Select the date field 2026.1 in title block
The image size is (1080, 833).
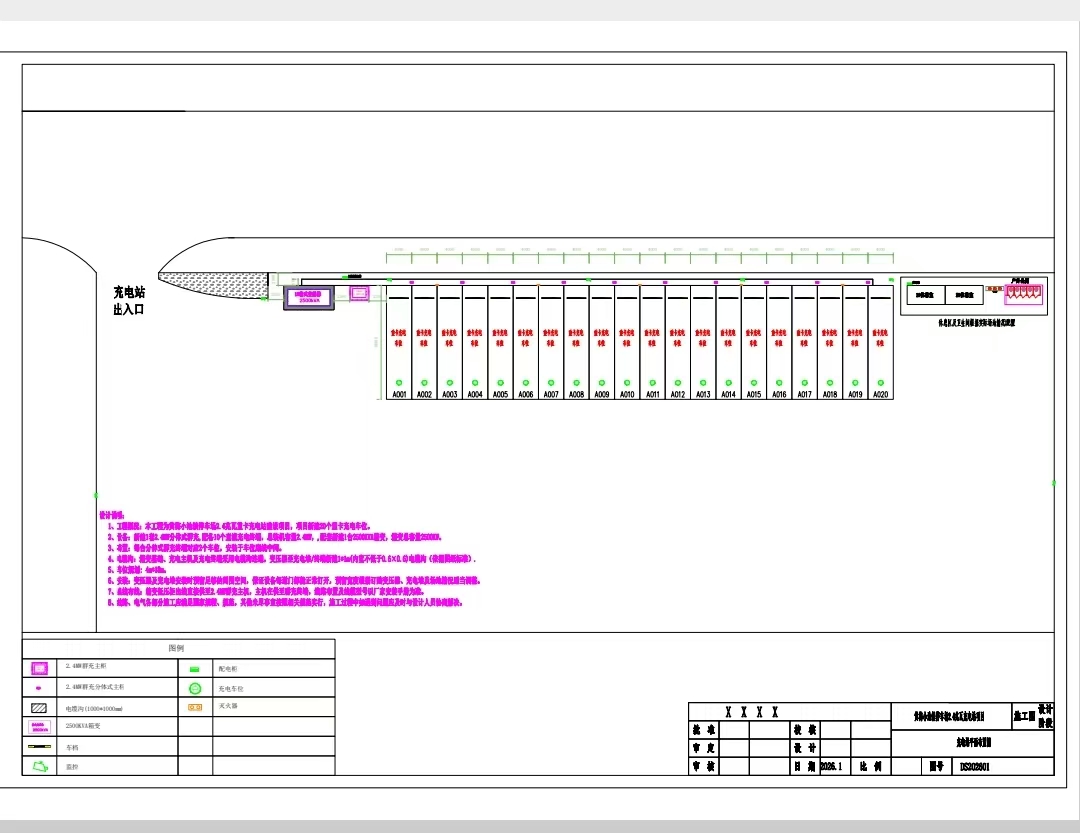(x=832, y=767)
